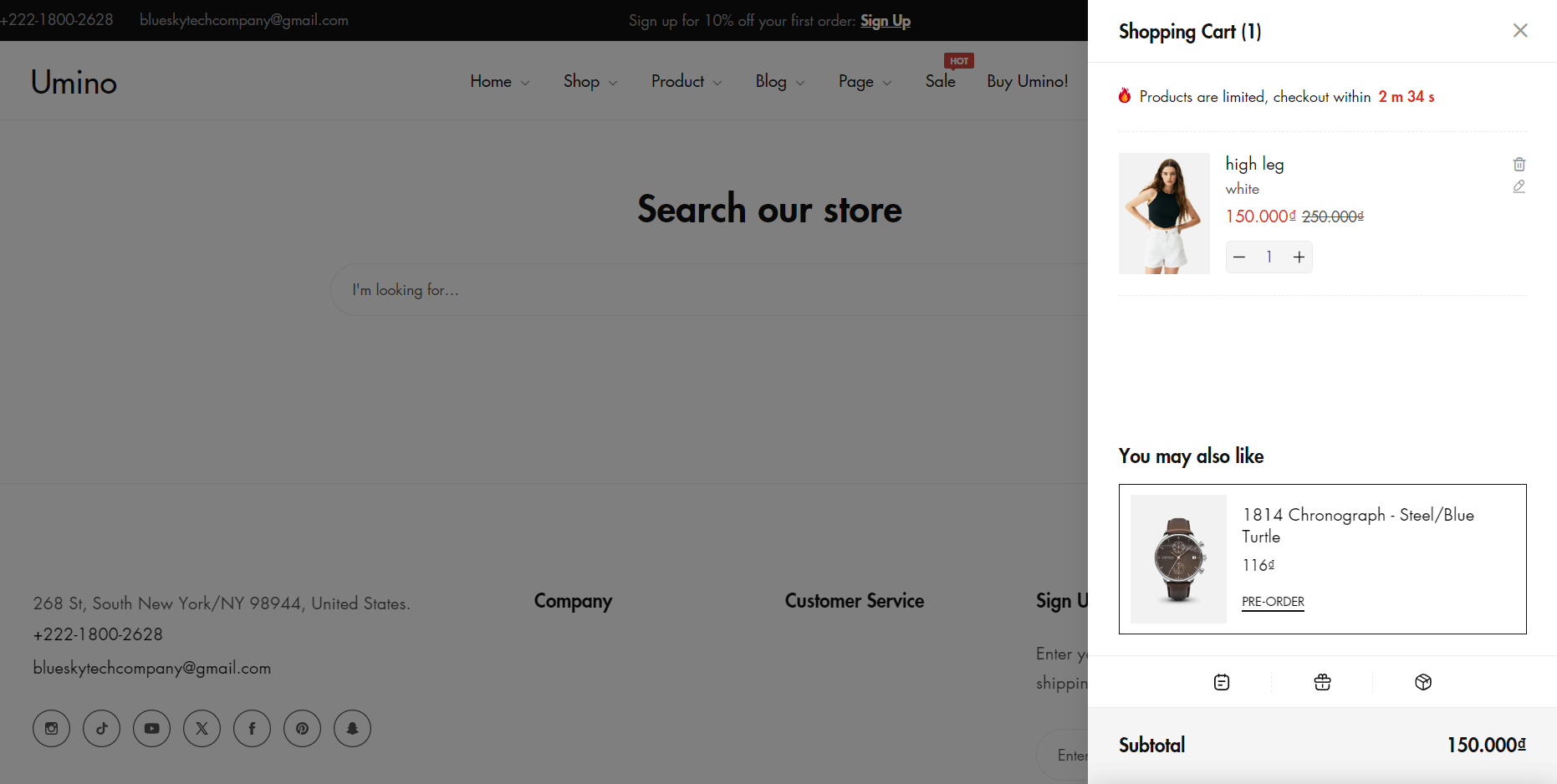This screenshot has height=784, width=1557.
Task: Open the Pinterest social icon
Action: point(302,728)
